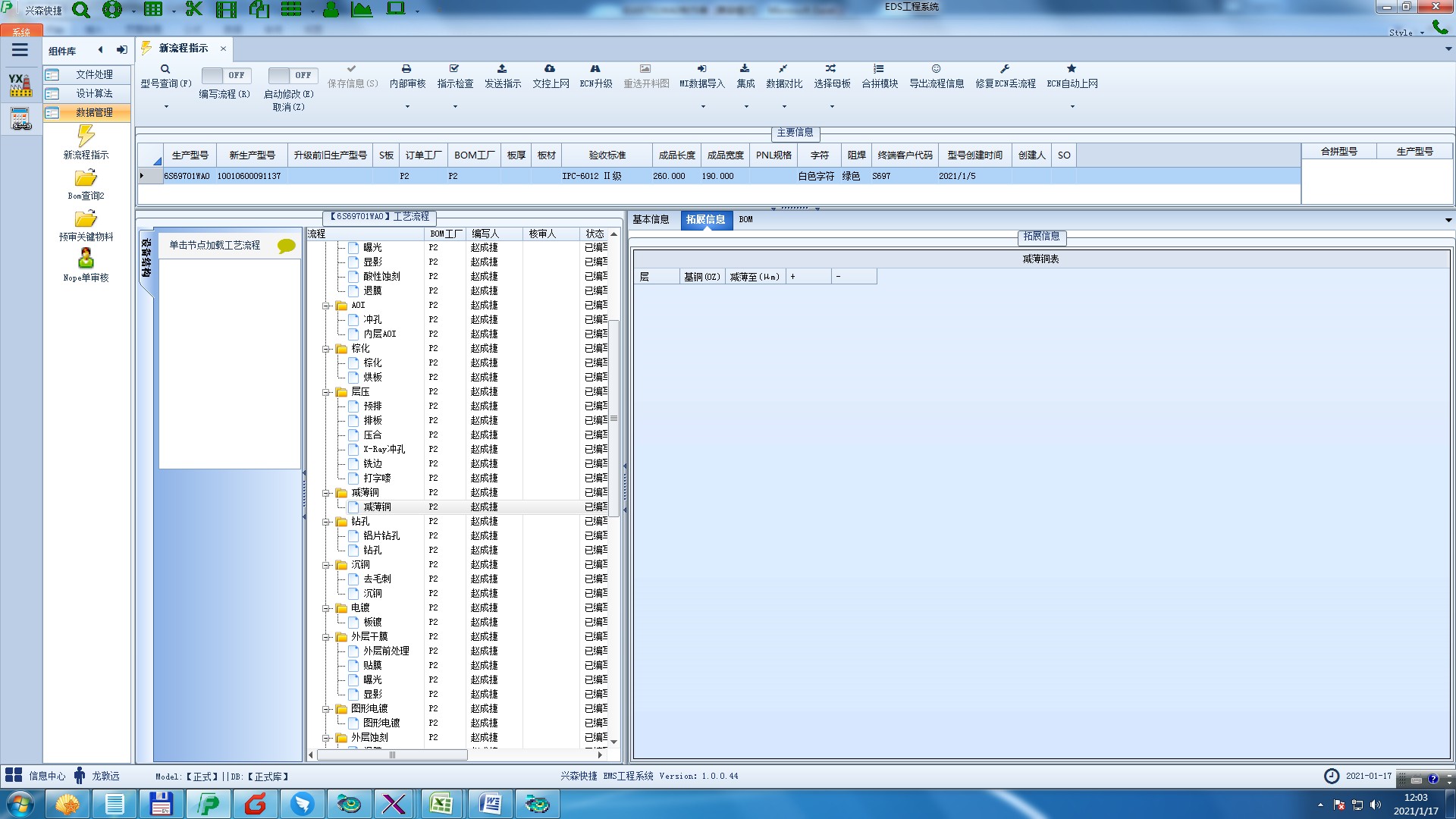Collapse the 层压 tree folder
The height and width of the screenshot is (819, 1456).
(x=326, y=392)
